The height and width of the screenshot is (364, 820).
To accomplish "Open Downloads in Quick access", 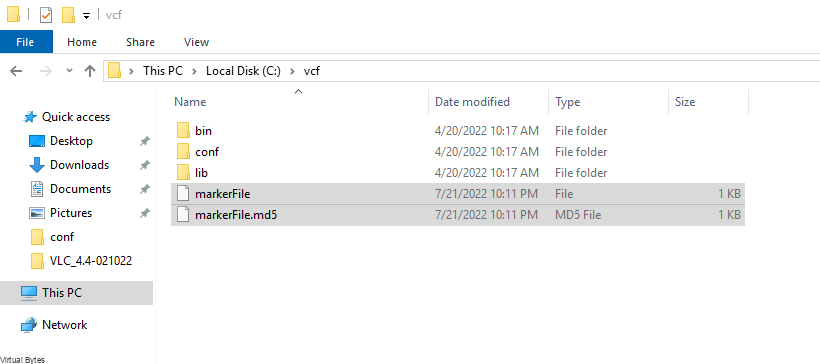I will coord(79,165).
